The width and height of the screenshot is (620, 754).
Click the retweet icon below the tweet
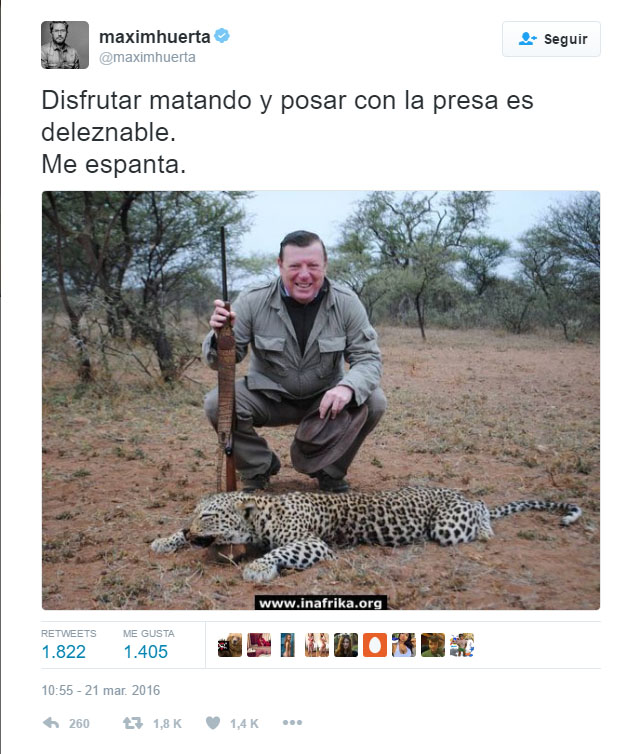tap(132, 723)
